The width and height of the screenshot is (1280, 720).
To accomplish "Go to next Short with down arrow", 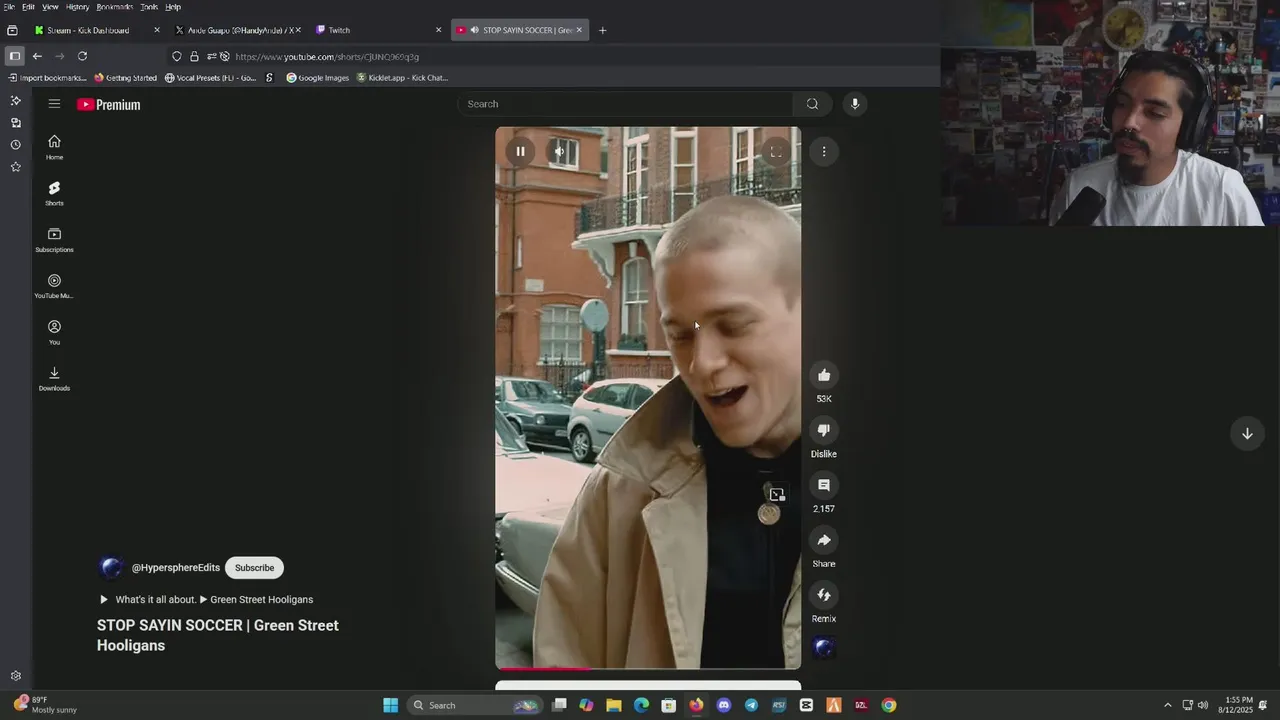I will [x=1247, y=434].
